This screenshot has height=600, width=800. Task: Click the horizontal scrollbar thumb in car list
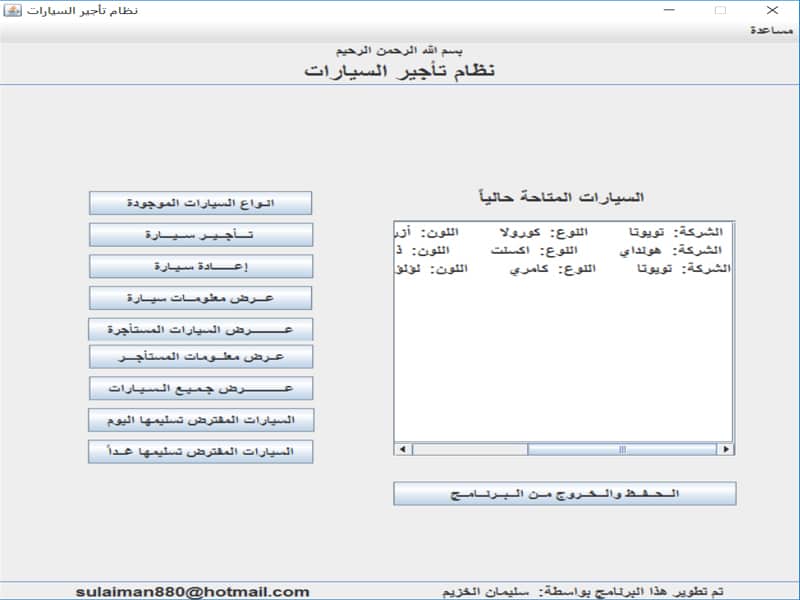(620, 450)
